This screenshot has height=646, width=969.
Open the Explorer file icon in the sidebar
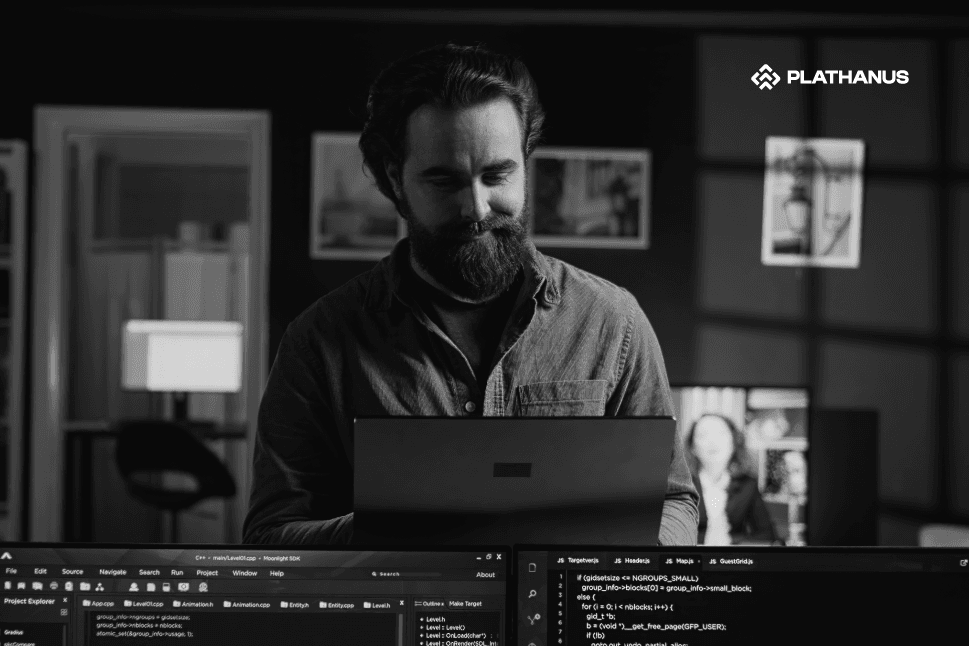pos(533,568)
